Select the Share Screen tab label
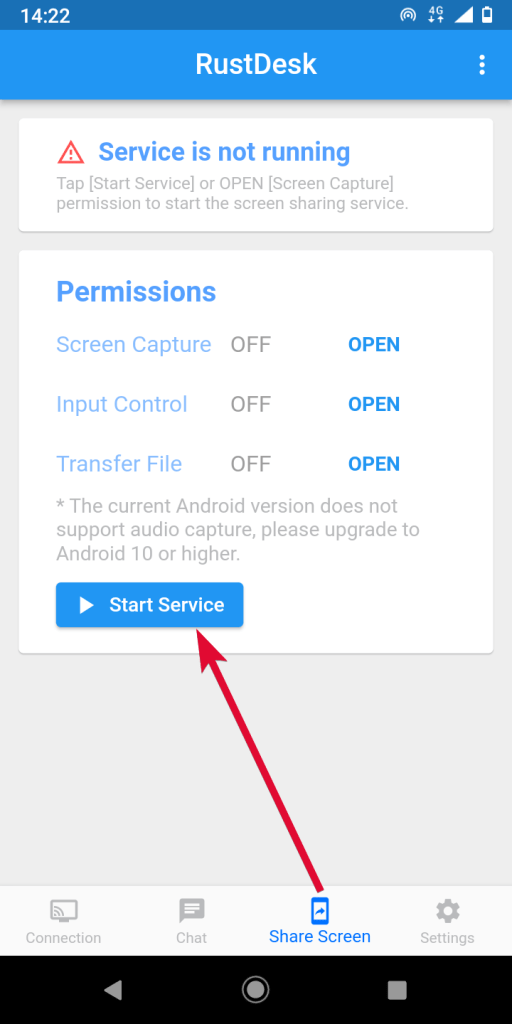 (x=319, y=936)
